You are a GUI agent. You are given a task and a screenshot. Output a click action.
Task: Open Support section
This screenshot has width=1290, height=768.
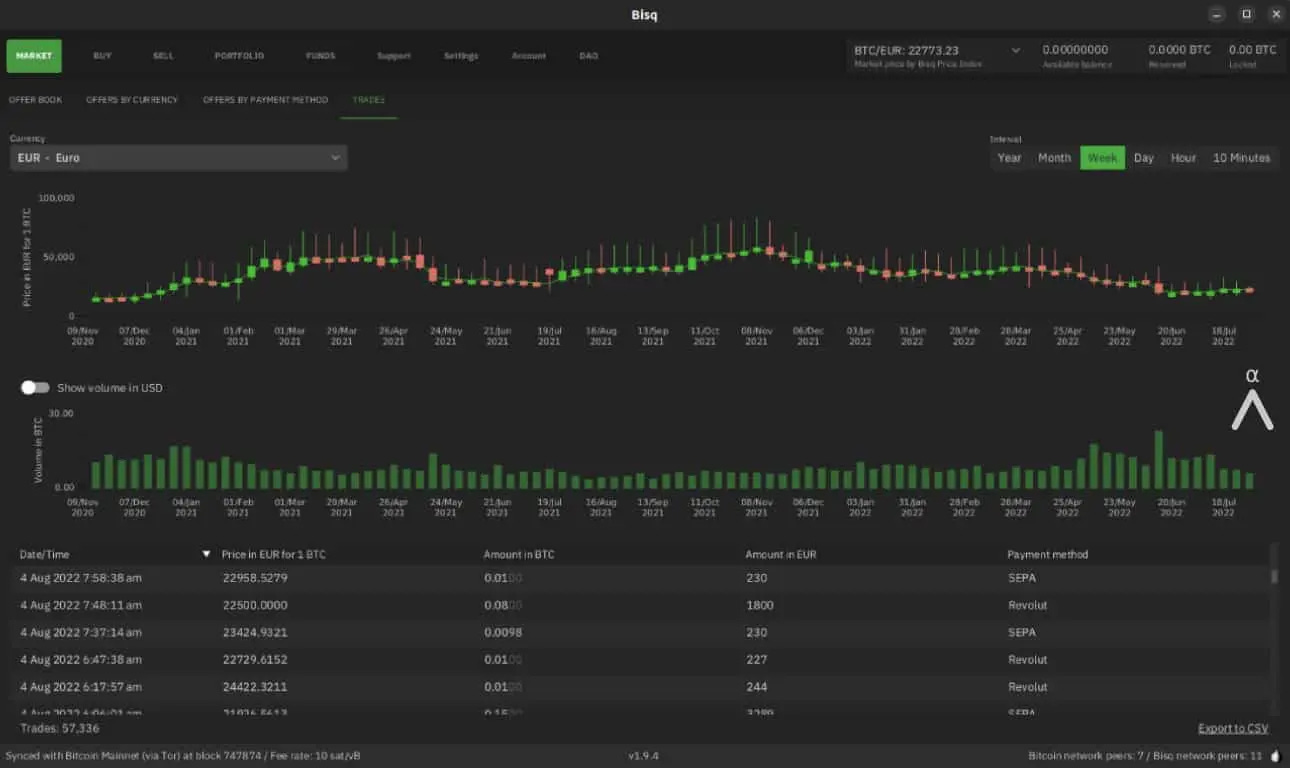(393, 56)
